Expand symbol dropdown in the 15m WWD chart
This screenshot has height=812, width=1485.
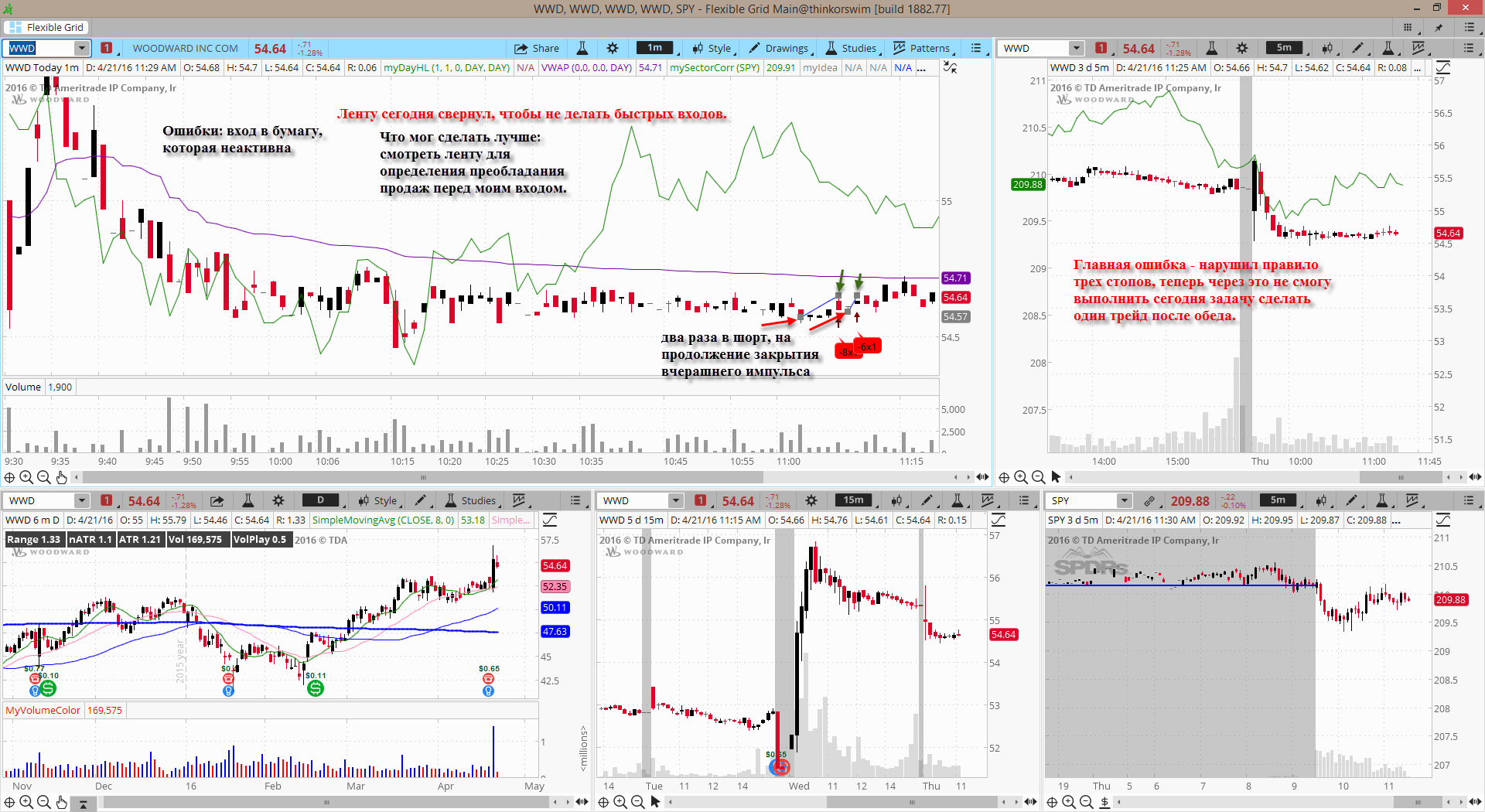pyautogui.click(x=676, y=500)
